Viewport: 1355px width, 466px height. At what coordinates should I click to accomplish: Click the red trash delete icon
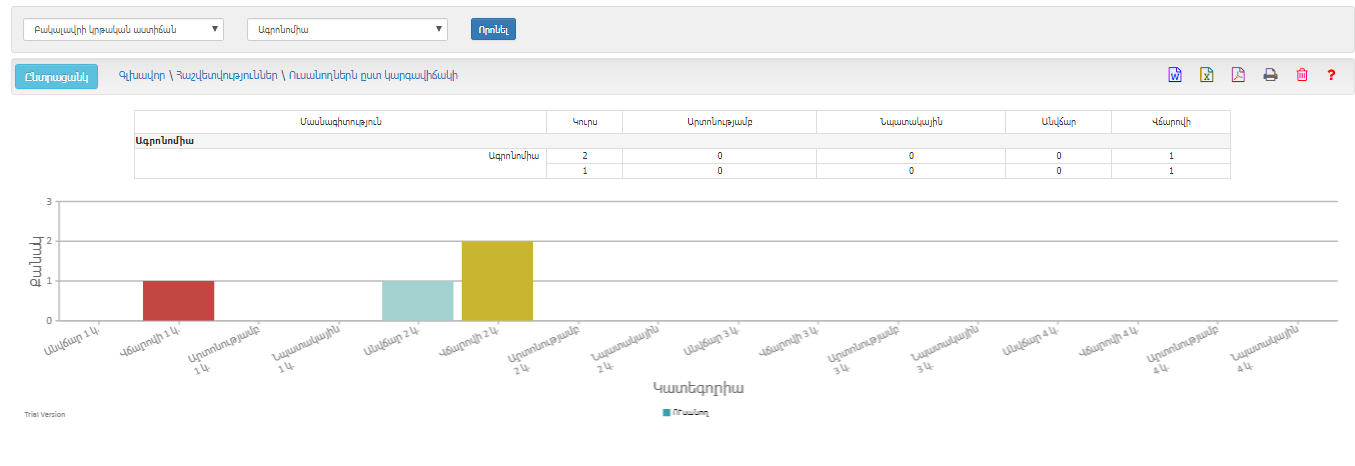1301,75
